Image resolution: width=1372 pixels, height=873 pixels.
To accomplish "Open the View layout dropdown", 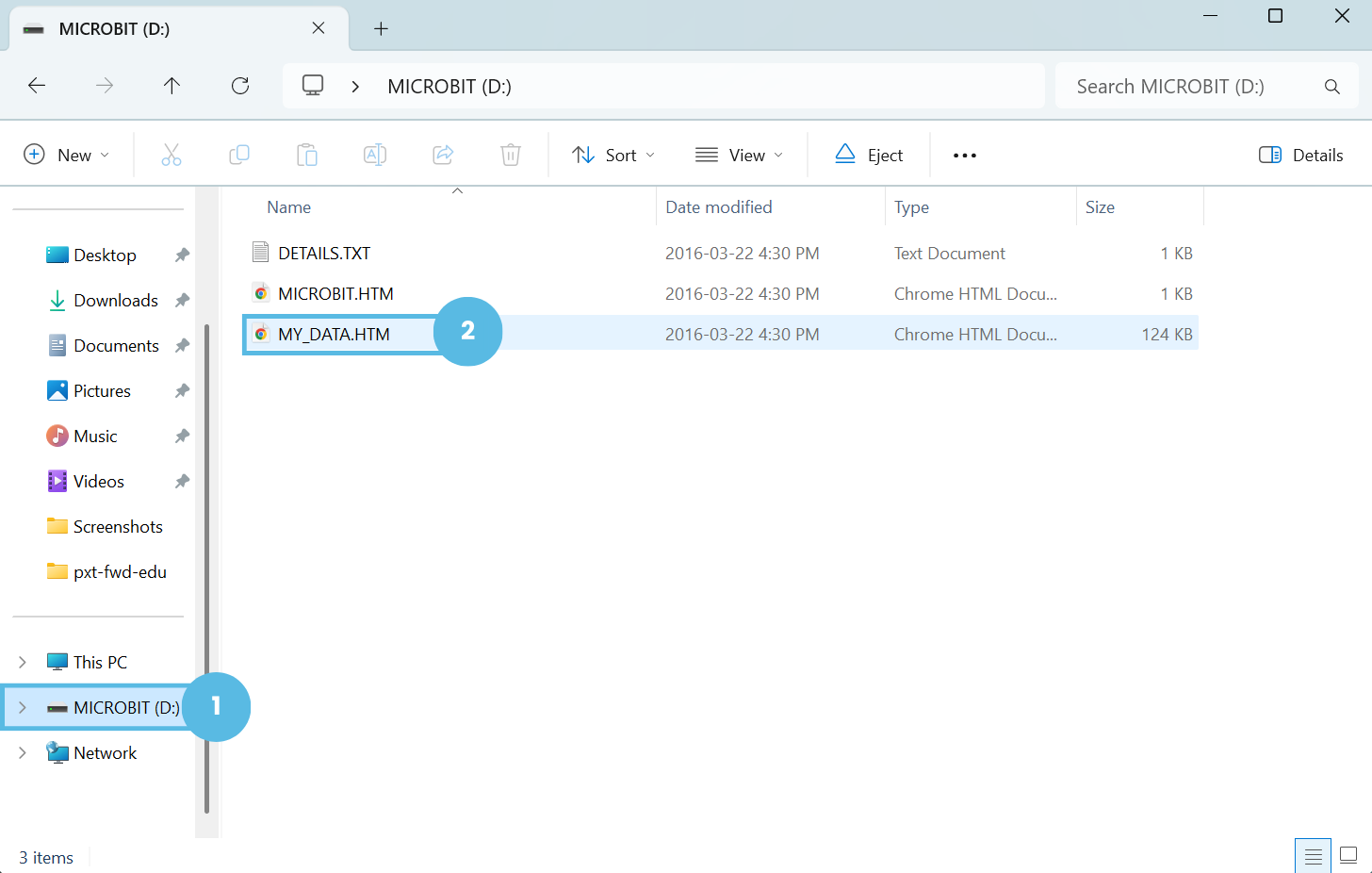I will [x=739, y=155].
